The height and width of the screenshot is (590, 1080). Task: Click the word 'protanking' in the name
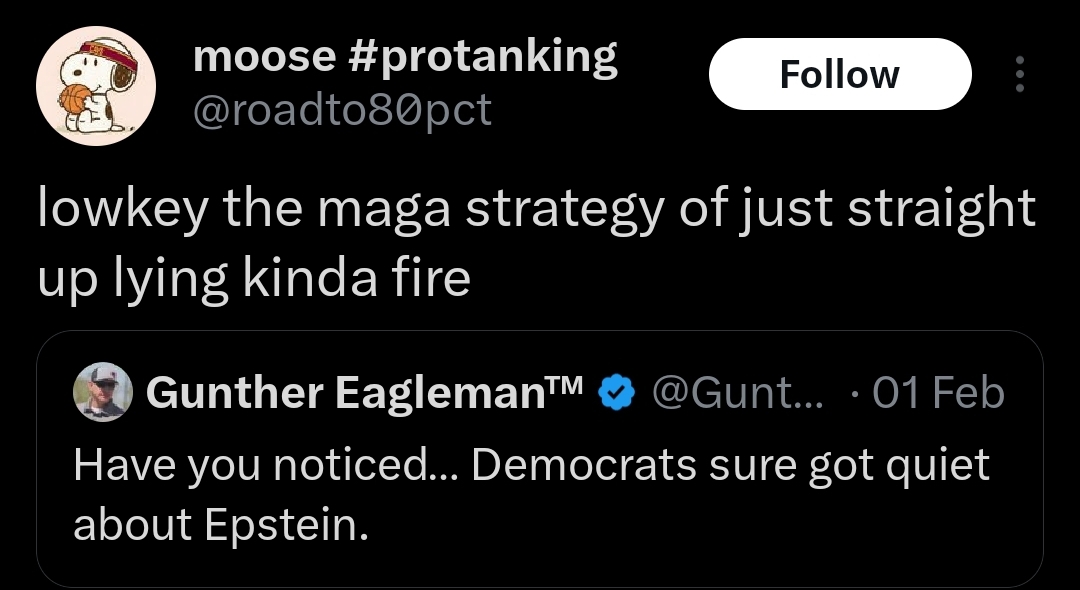(496, 58)
